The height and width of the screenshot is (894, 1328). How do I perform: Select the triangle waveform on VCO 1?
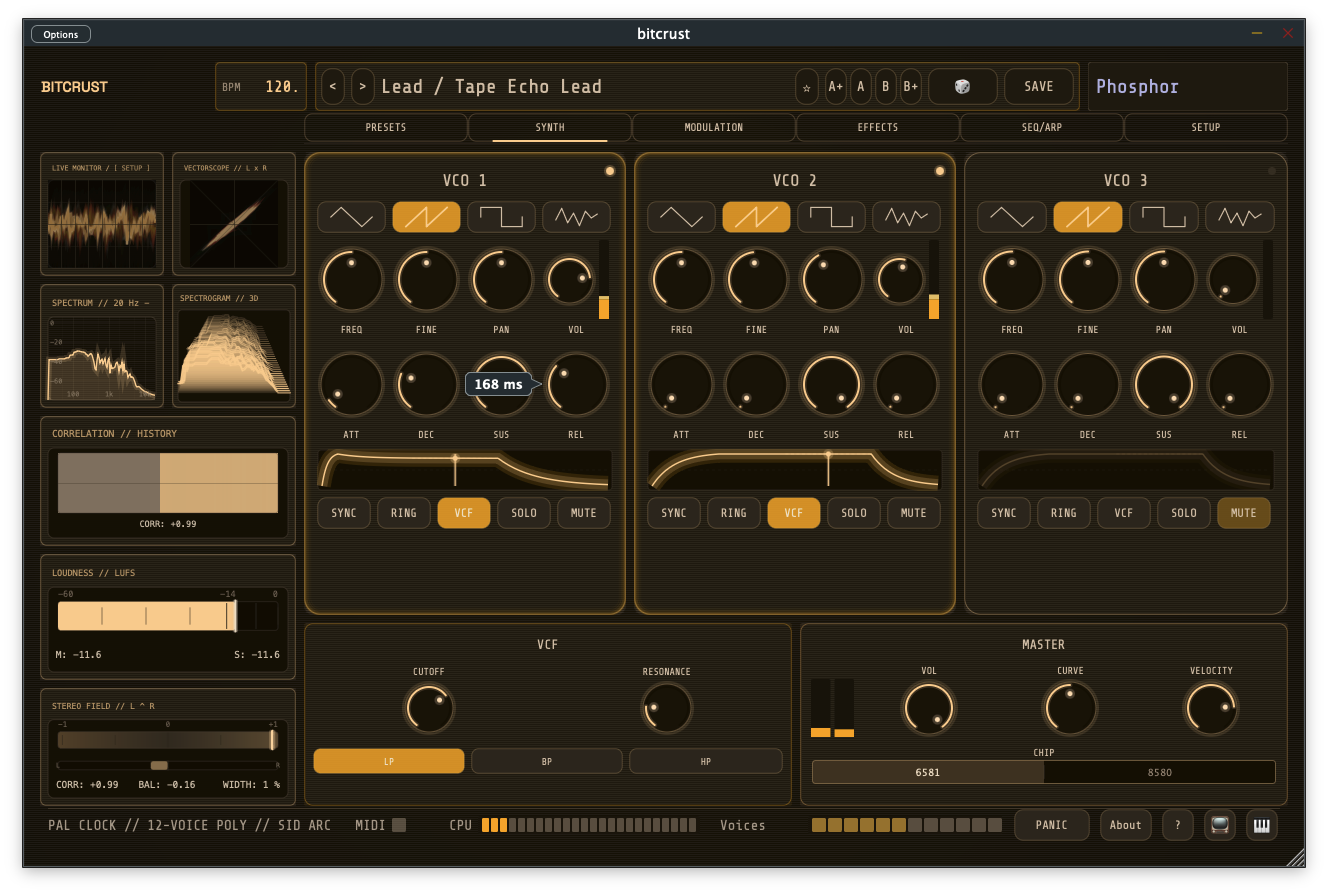351,216
